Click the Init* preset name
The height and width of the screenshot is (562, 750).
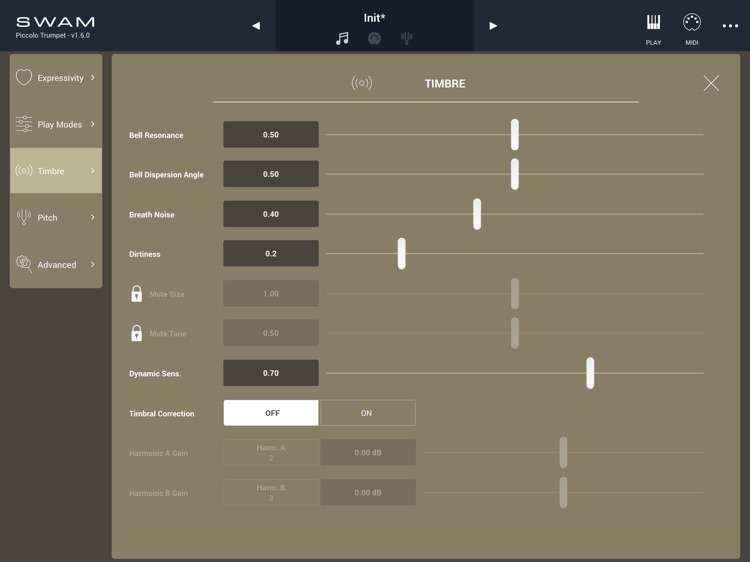374,18
